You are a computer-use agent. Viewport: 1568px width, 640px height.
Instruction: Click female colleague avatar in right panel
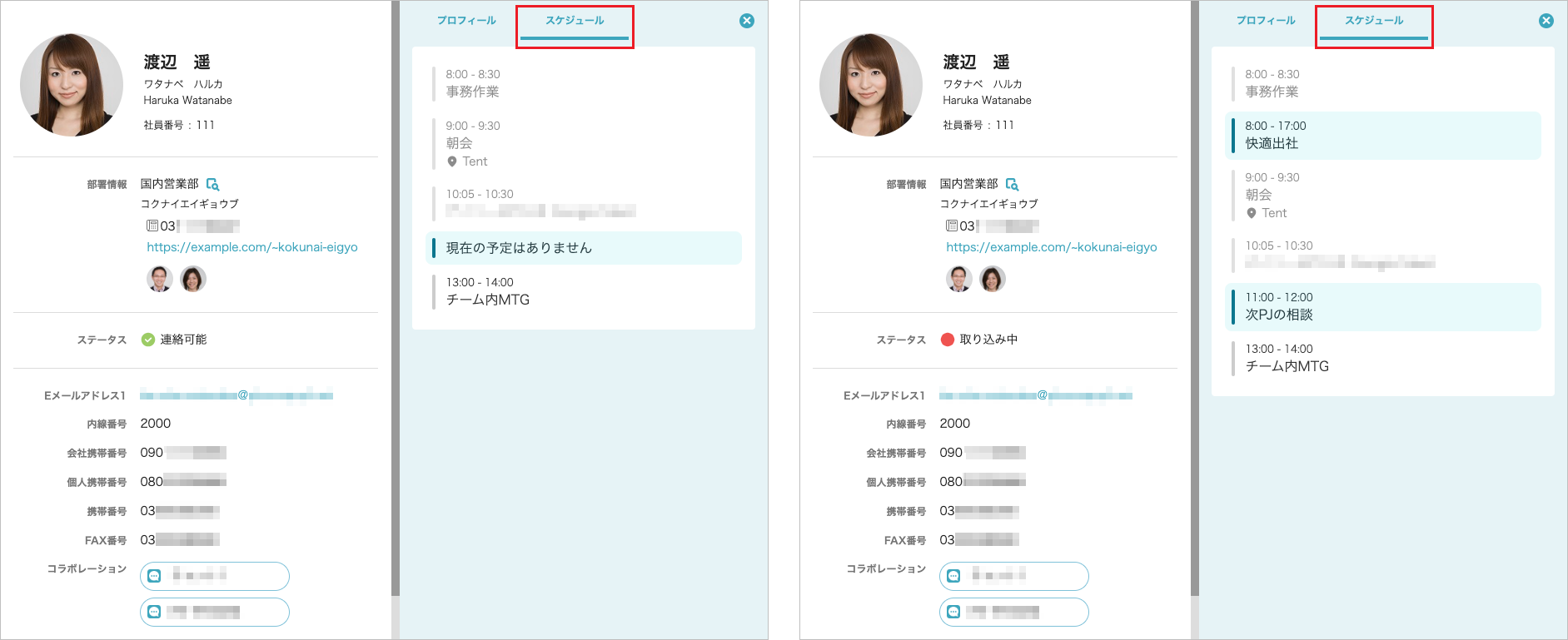click(993, 279)
